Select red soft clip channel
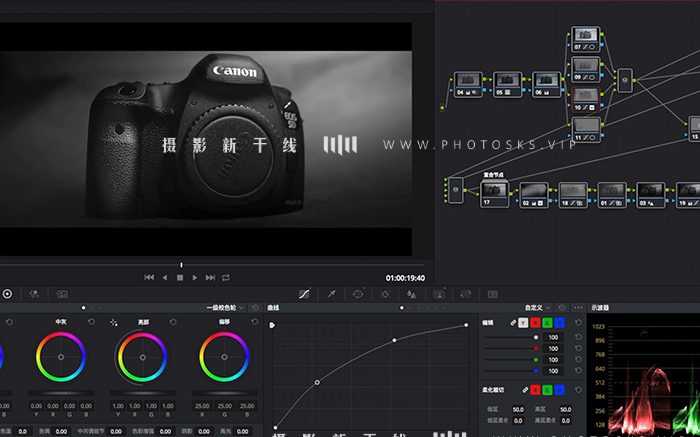Image resolution: width=700 pixels, height=437 pixels. (x=535, y=390)
